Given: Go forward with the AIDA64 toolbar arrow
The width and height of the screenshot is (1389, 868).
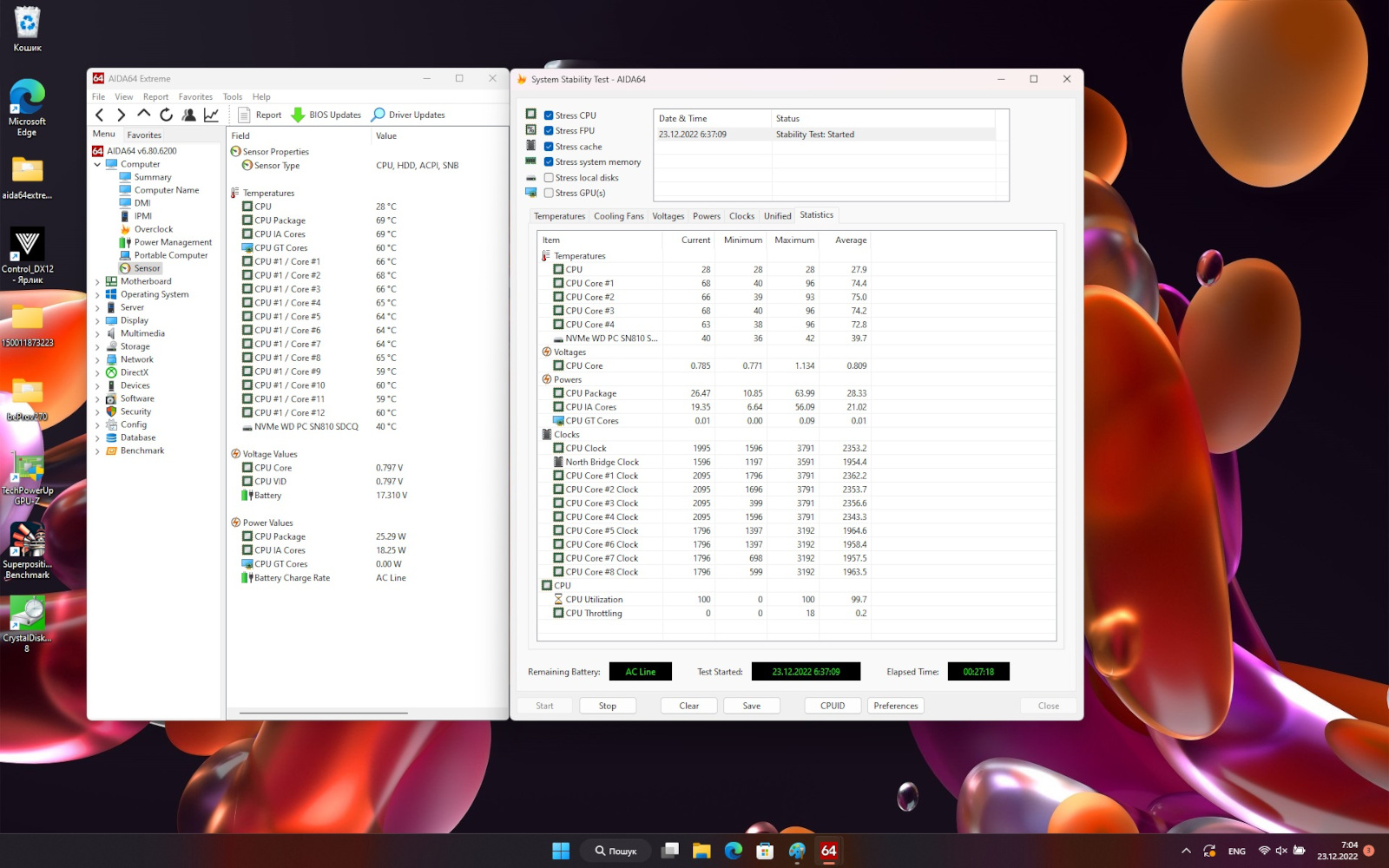Looking at the screenshot, I should [122, 115].
